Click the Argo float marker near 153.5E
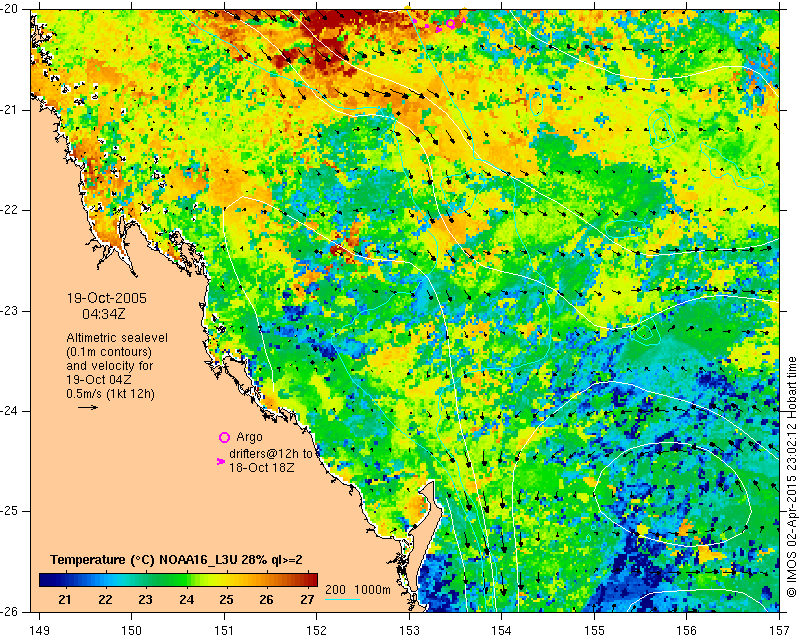The height and width of the screenshot is (640, 800). (x=451, y=23)
